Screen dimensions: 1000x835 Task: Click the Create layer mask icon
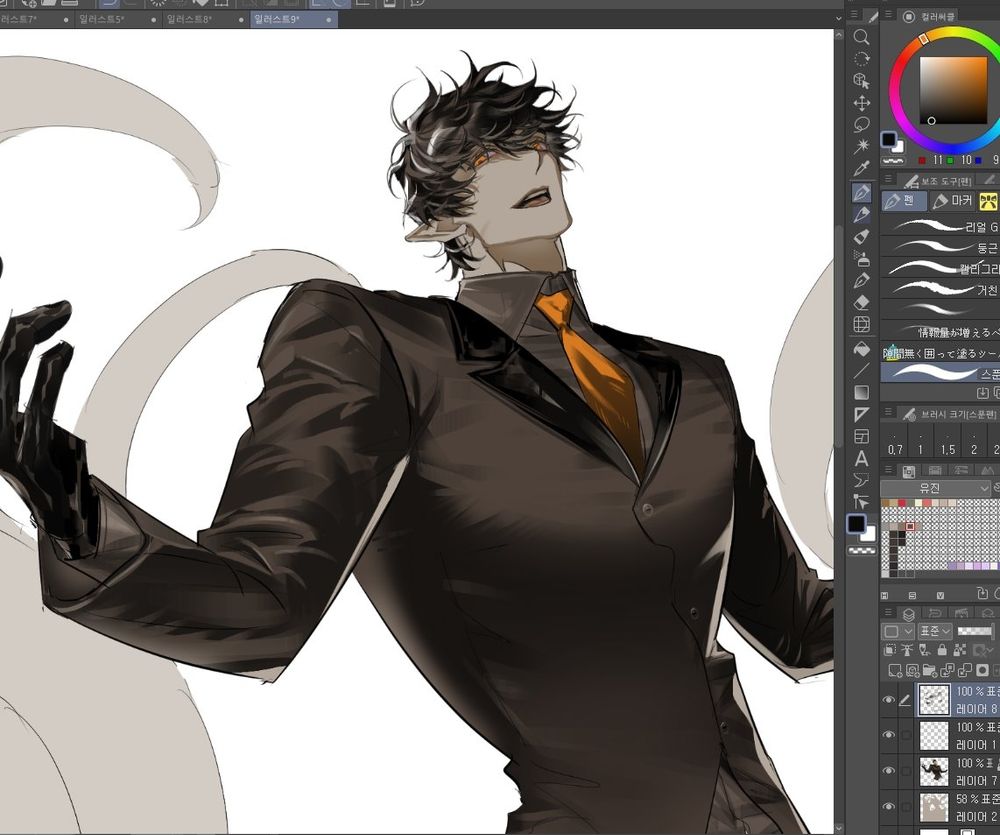pos(982,670)
